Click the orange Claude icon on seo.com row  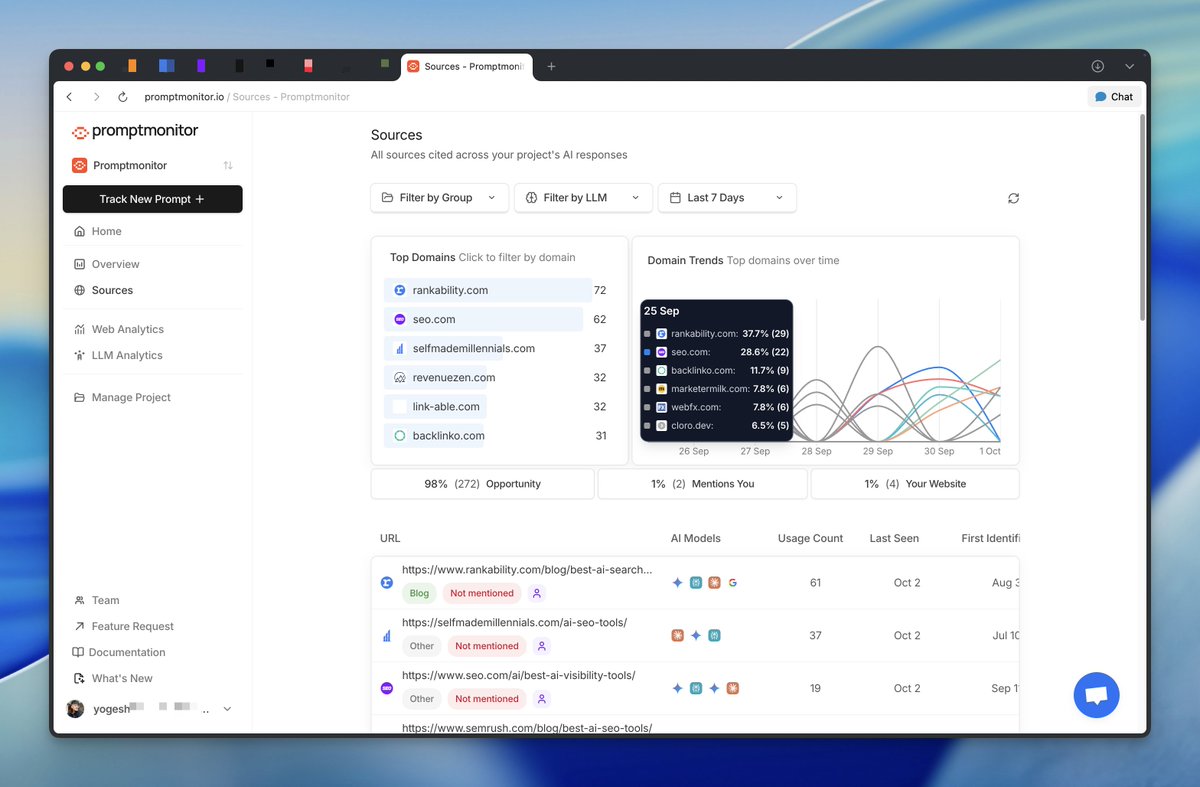[x=732, y=688]
